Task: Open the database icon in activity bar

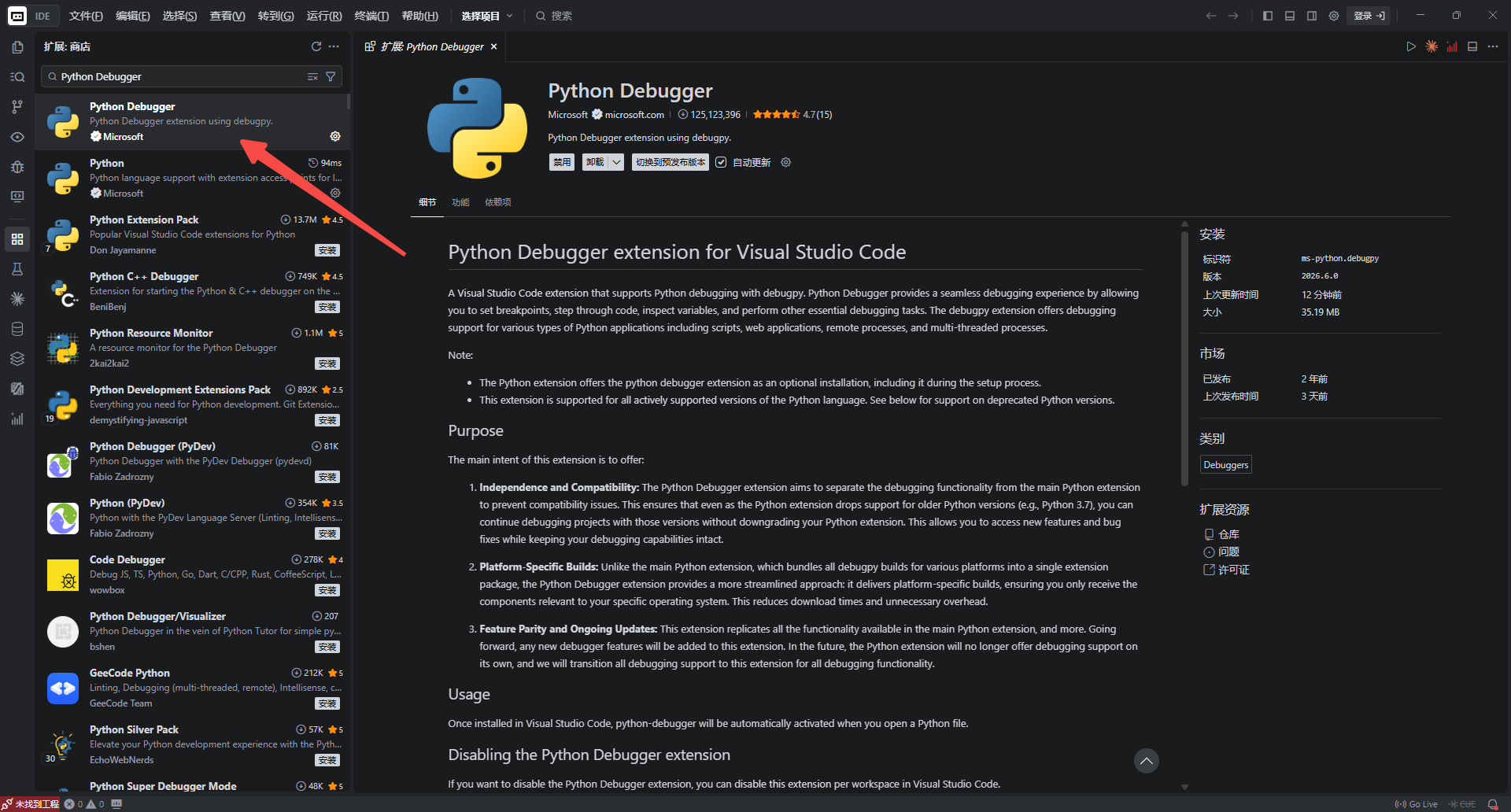Action: click(x=17, y=329)
